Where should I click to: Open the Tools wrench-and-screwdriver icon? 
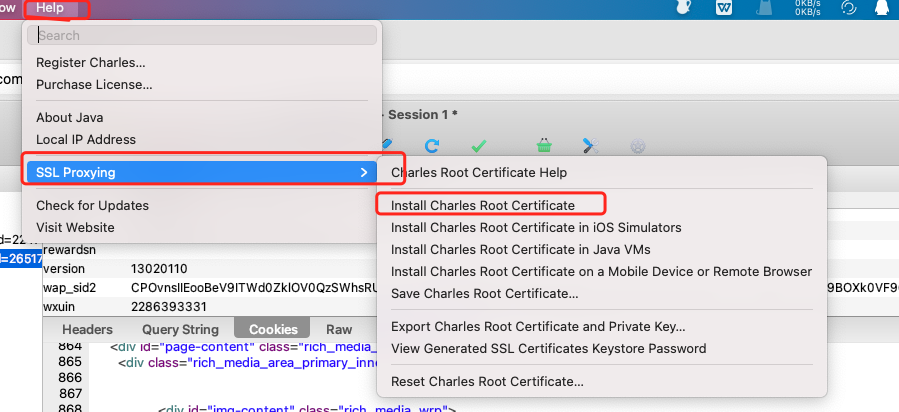[x=591, y=146]
